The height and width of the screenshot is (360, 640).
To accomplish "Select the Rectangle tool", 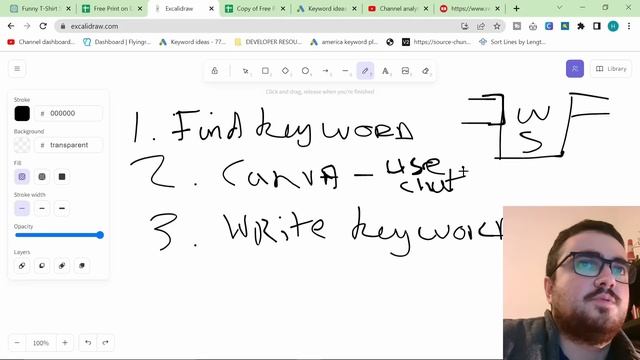I will coord(265,71).
